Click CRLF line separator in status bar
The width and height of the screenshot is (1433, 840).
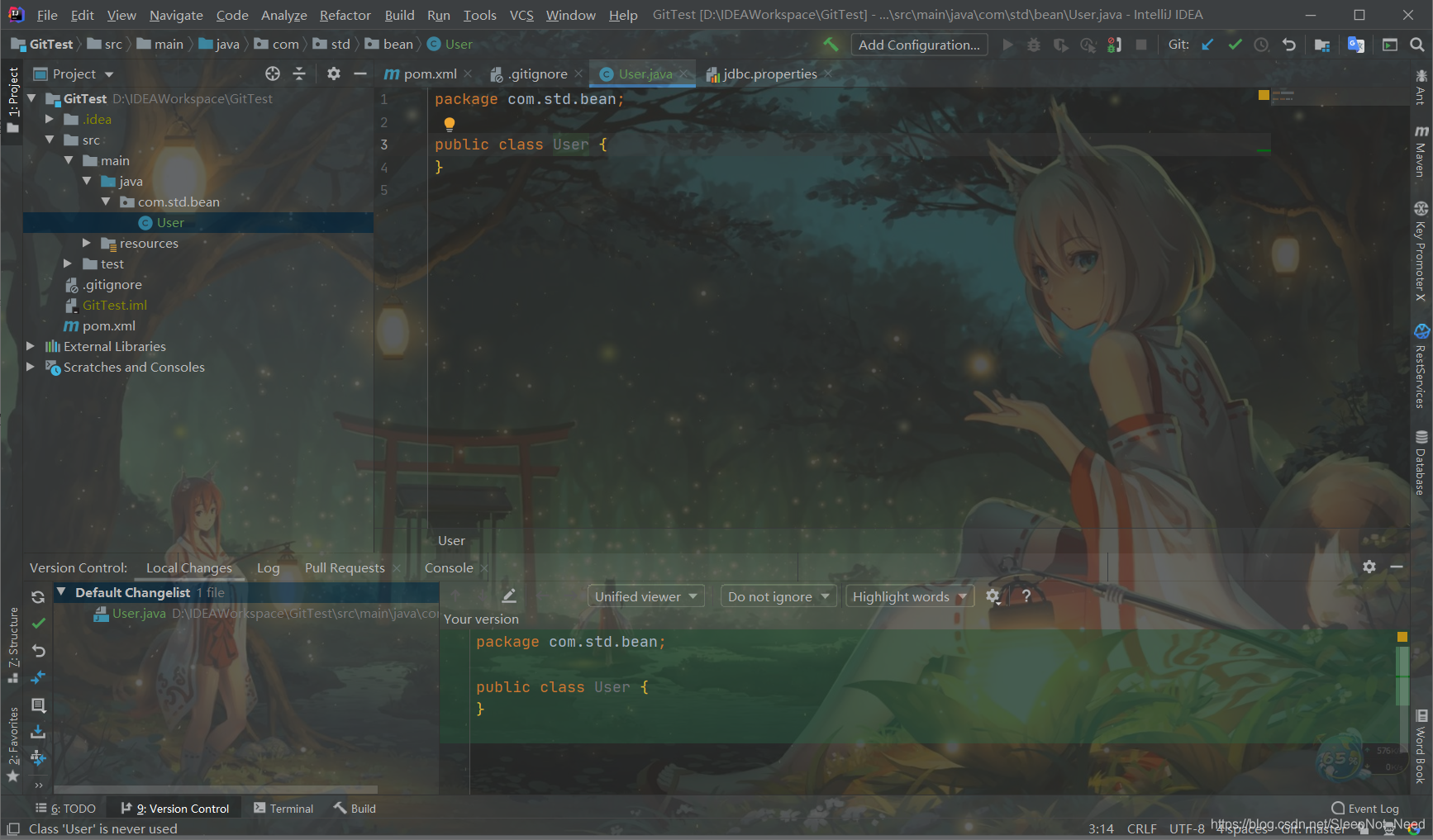[x=1141, y=828]
